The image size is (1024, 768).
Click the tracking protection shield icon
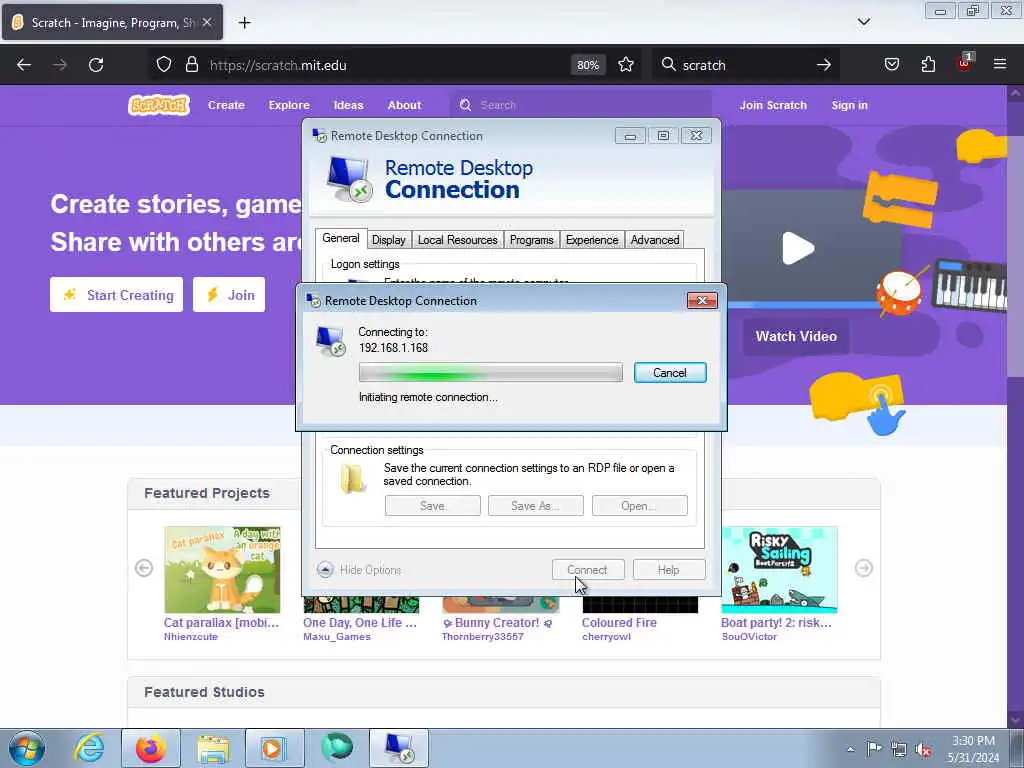pyautogui.click(x=164, y=65)
